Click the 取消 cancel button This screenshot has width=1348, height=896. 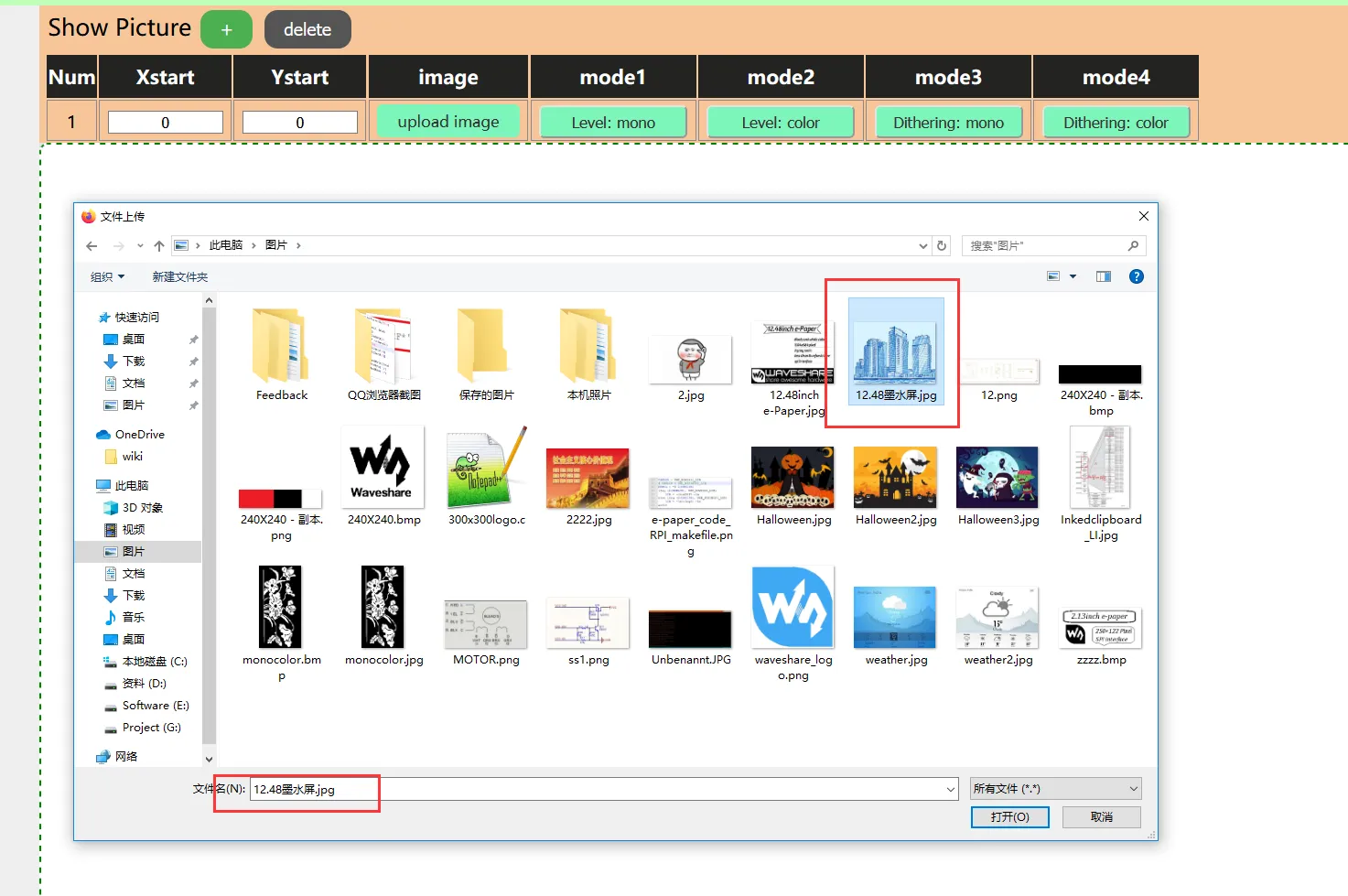[x=1102, y=817]
